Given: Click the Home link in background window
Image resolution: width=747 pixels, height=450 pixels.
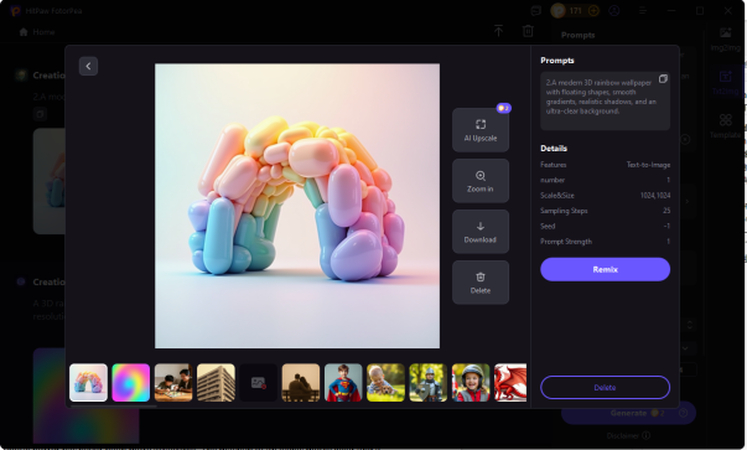Looking at the screenshot, I should (38, 32).
